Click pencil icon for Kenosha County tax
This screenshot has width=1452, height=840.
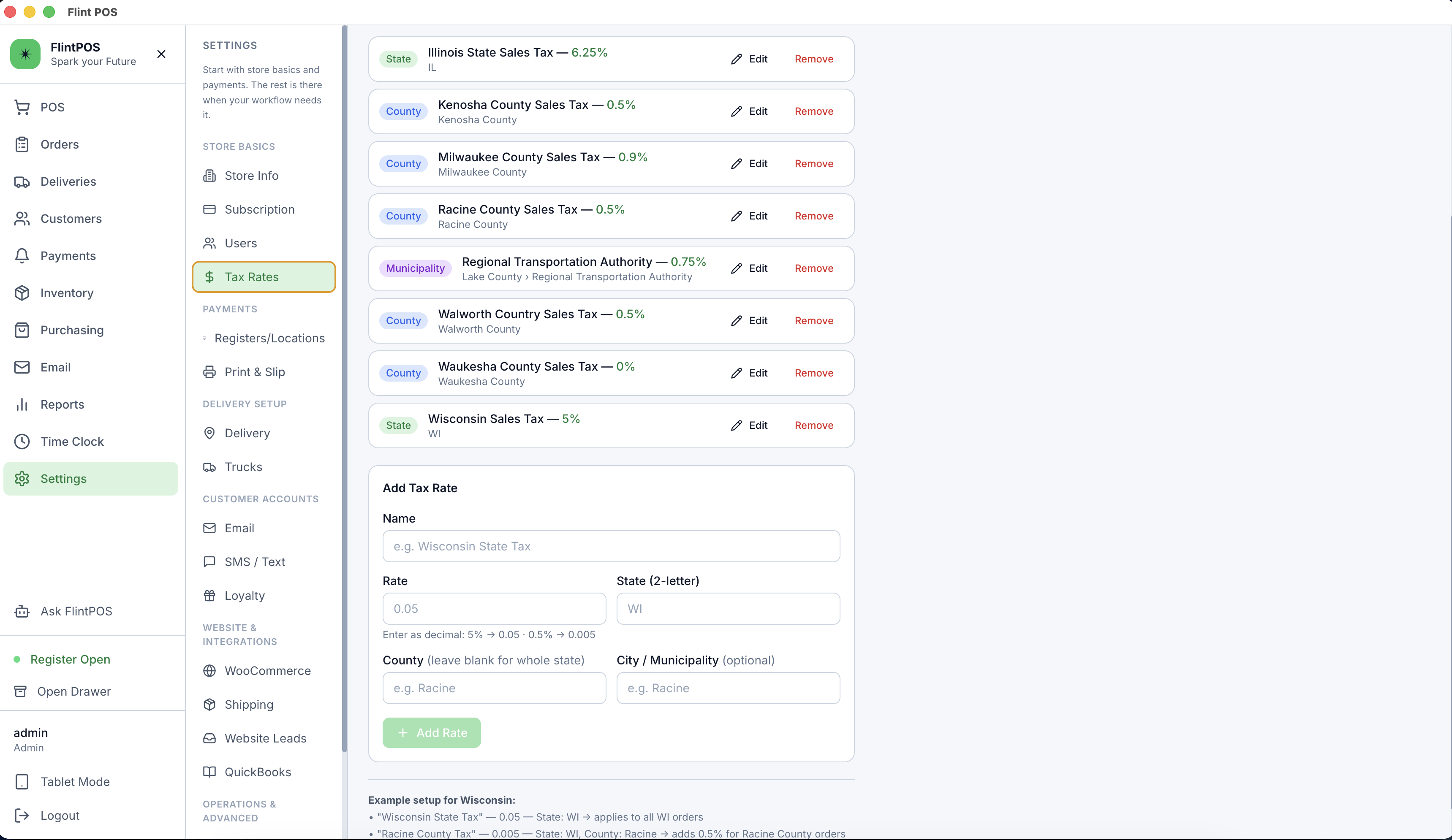pos(737,111)
